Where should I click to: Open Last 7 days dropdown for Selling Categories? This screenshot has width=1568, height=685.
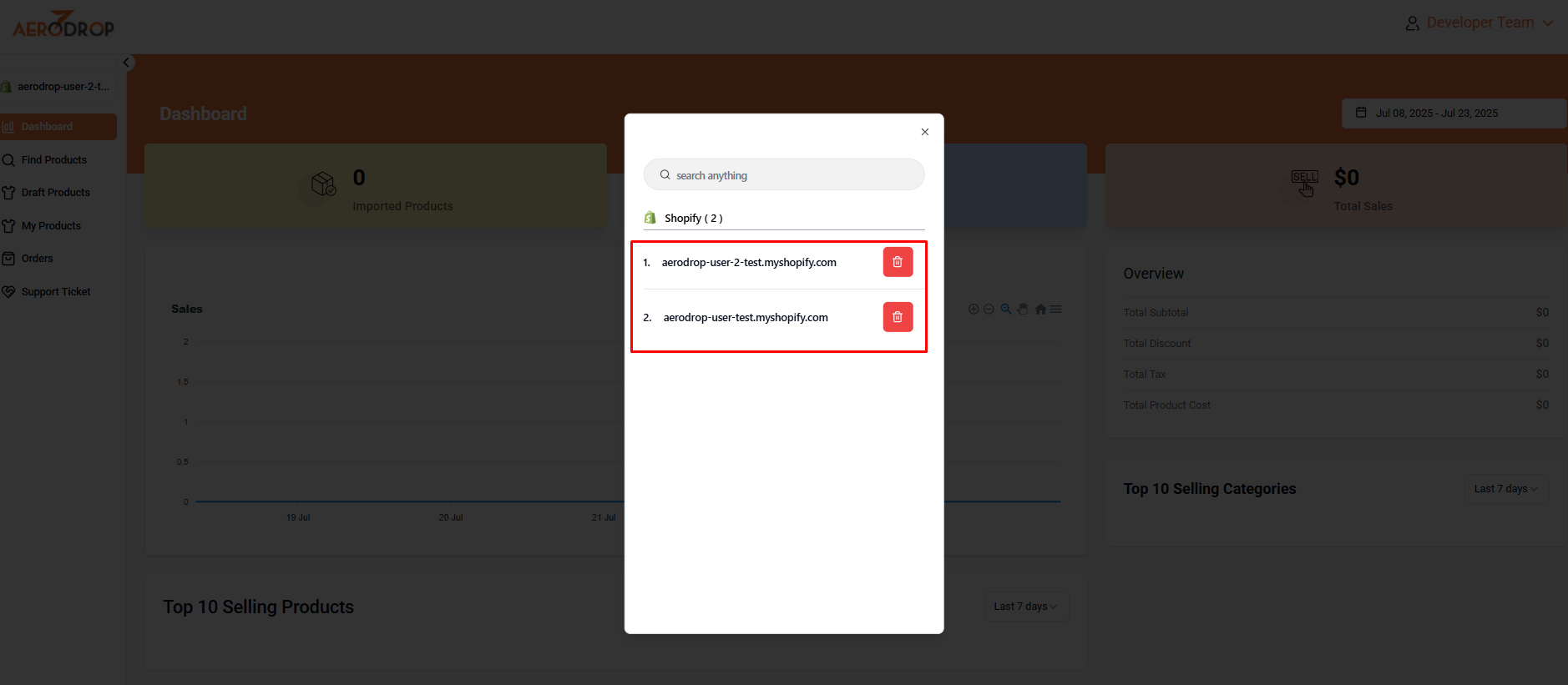point(1506,489)
